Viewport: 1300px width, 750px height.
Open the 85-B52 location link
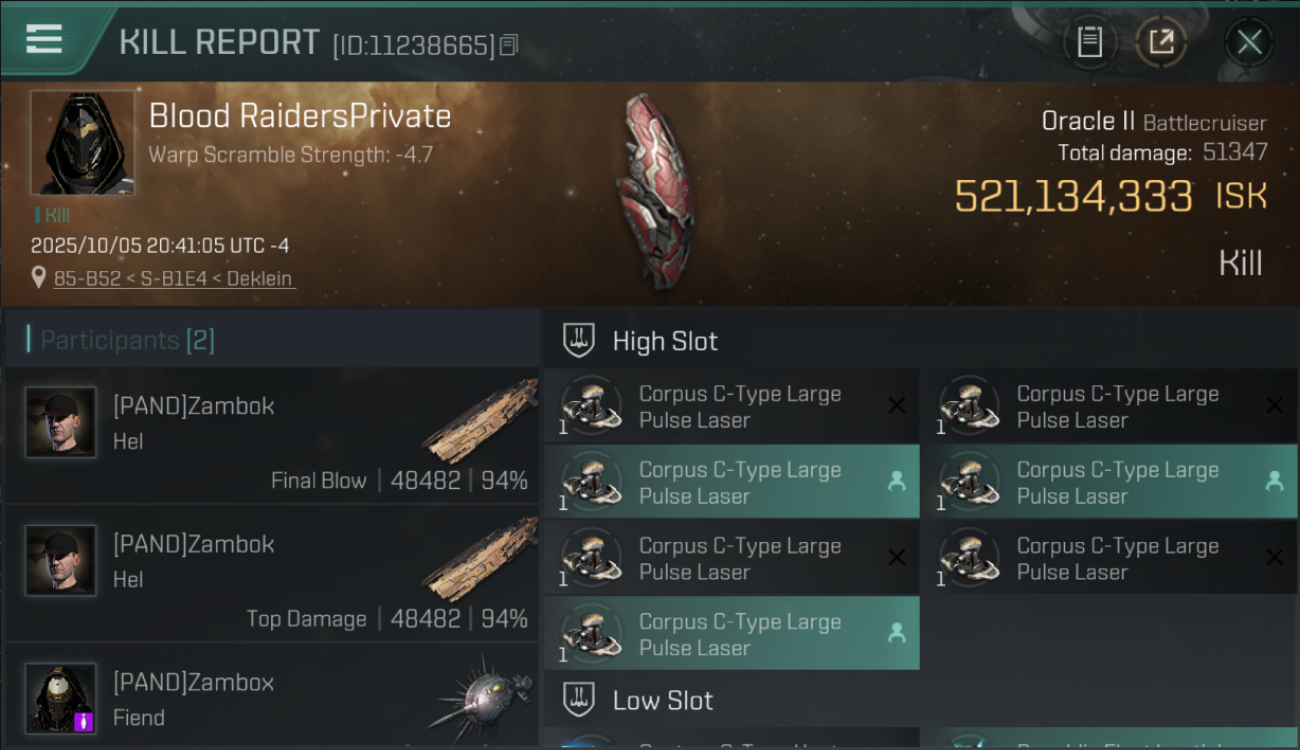pos(175,279)
